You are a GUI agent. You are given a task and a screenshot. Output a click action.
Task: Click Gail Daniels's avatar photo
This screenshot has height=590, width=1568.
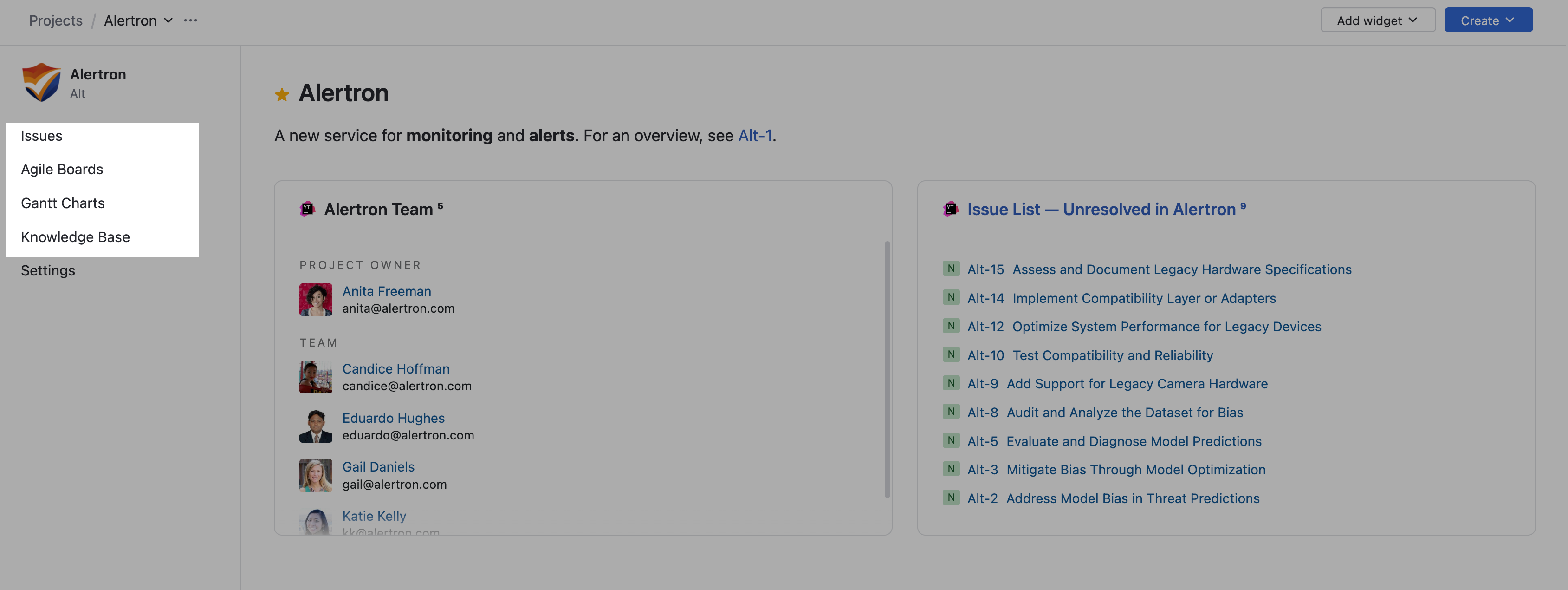click(x=315, y=475)
